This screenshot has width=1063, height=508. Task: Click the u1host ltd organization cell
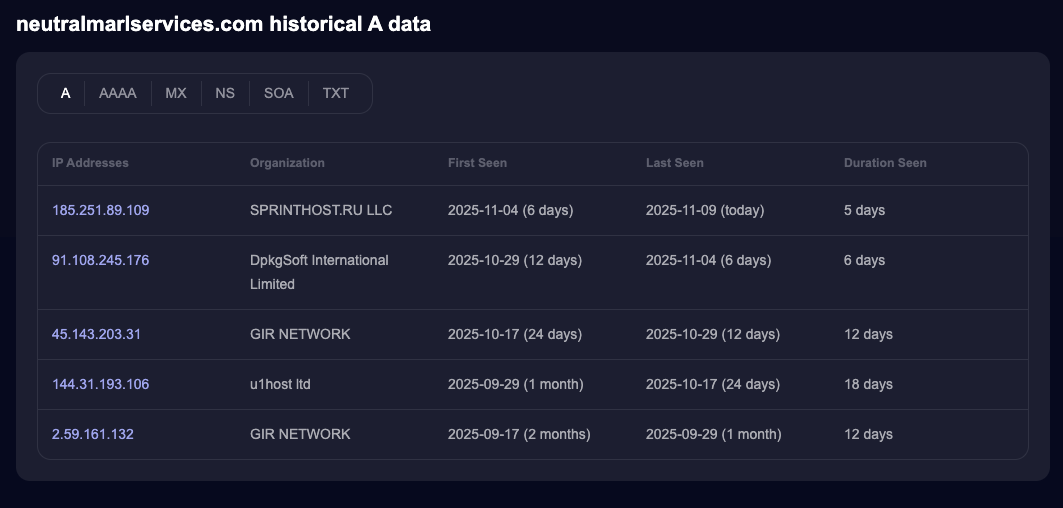[x=280, y=384]
